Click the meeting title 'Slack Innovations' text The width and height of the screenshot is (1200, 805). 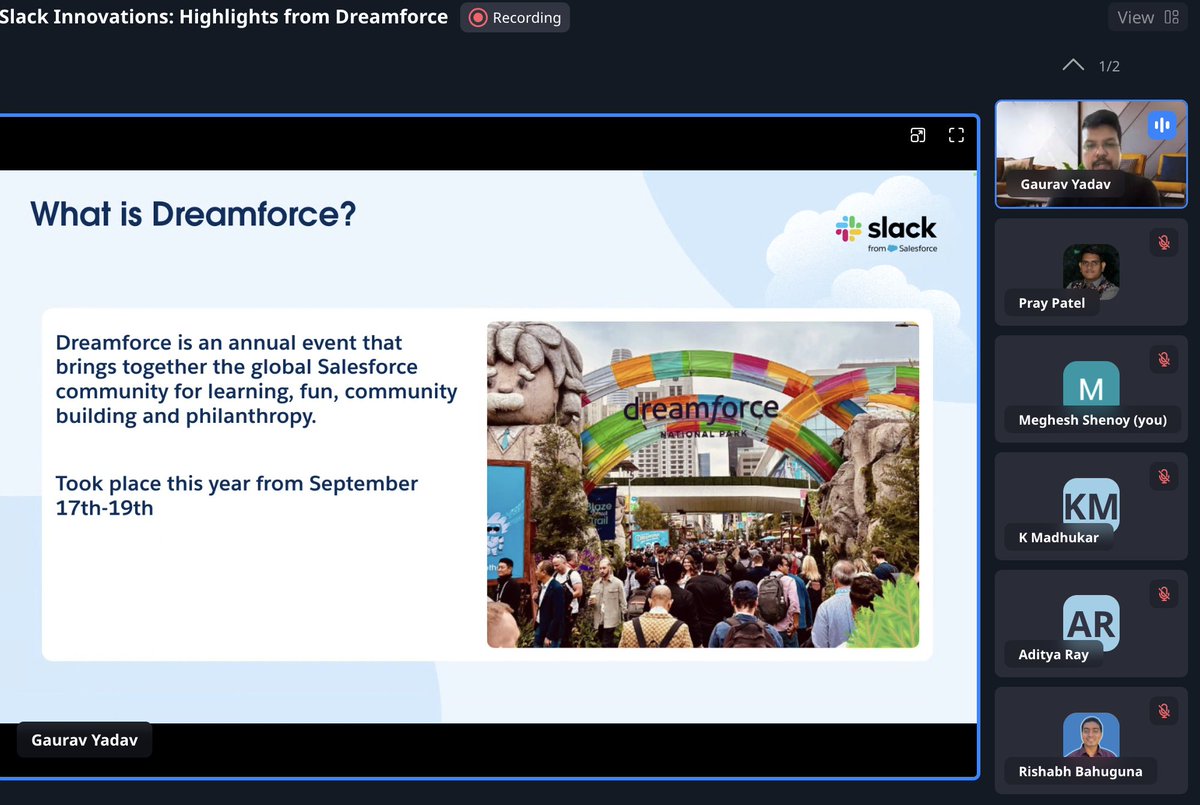(224, 17)
